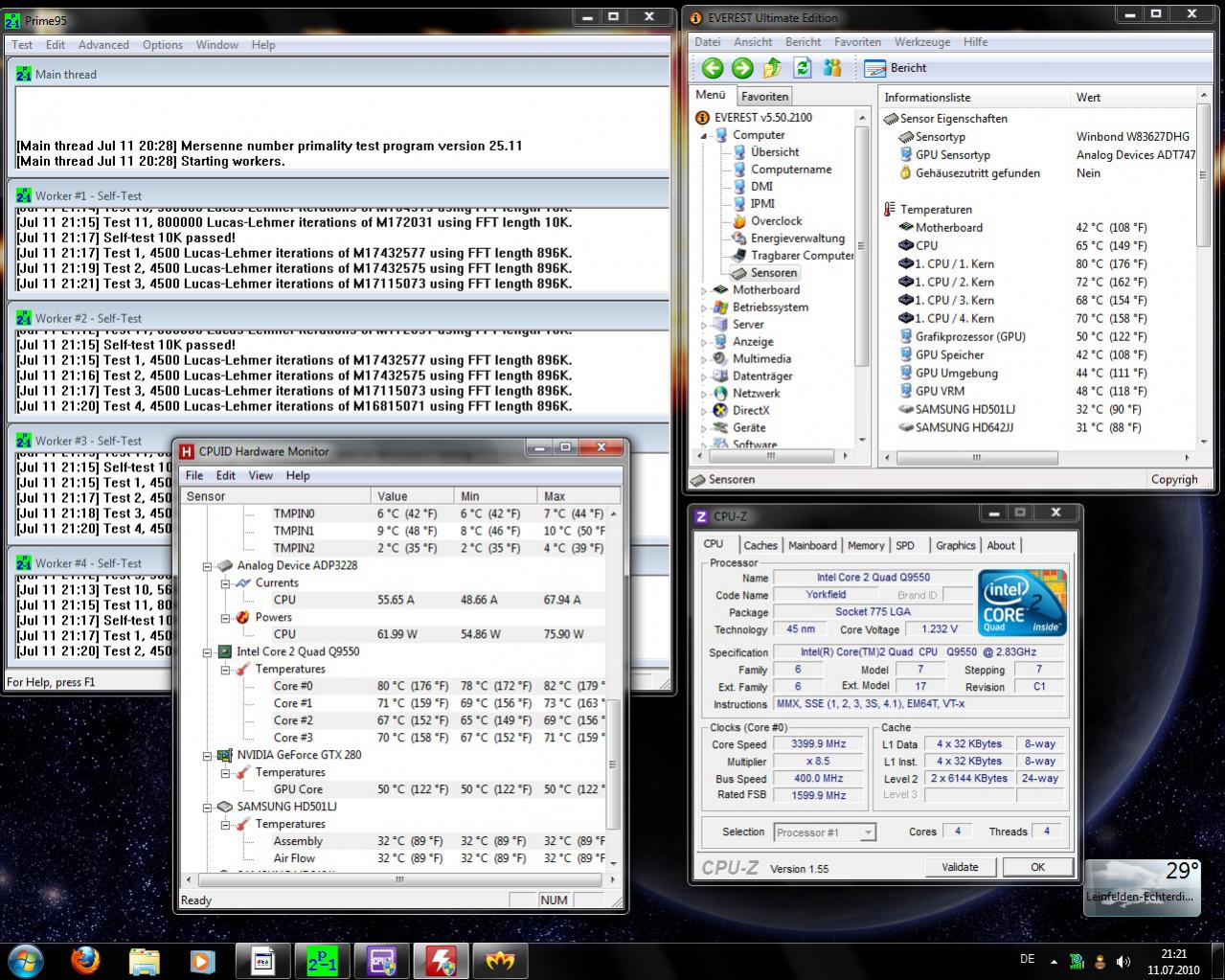The image size is (1225, 980).
Task: Open the Options menu in Prime95
Action: (x=163, y=45)
